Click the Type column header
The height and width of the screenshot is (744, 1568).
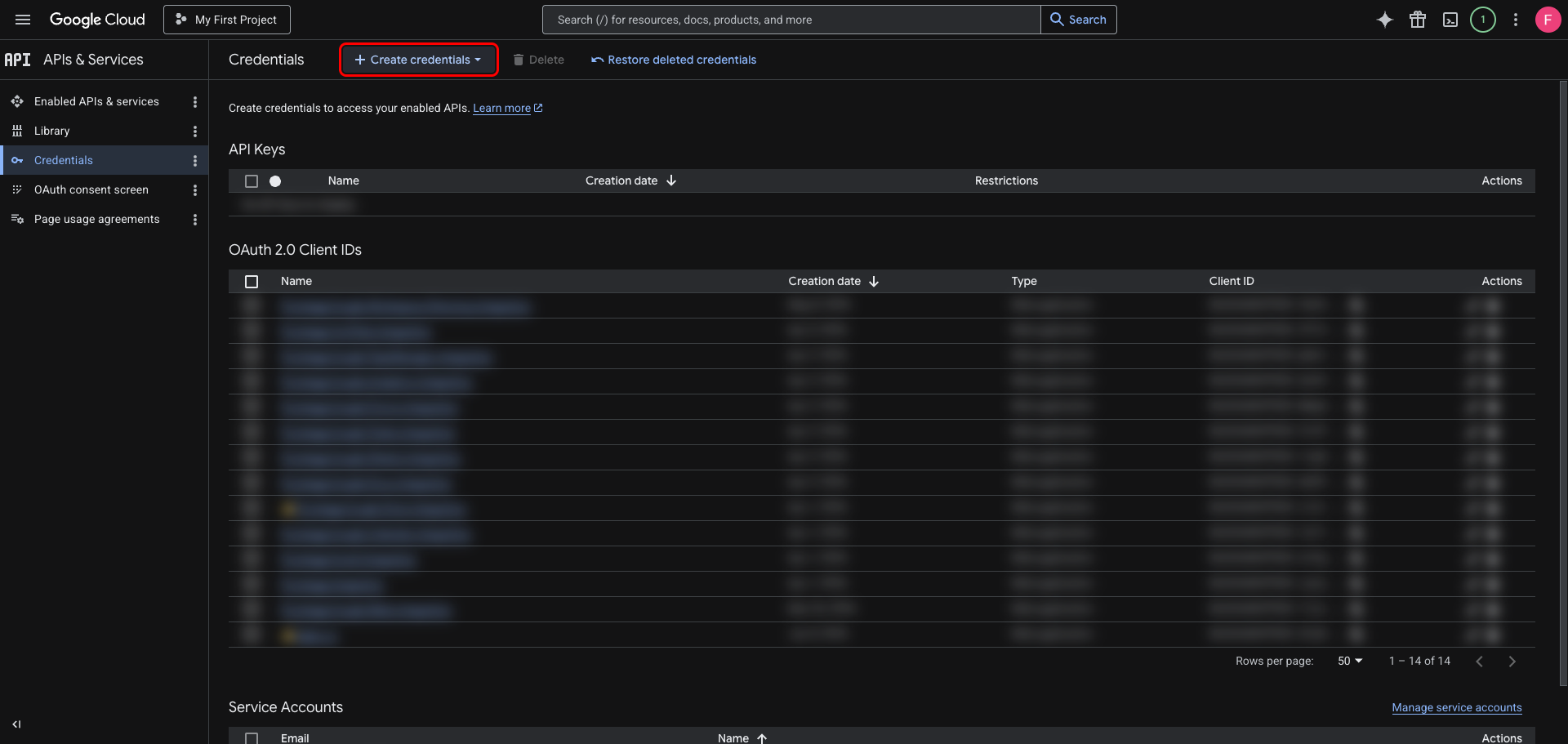point(1024,281)
